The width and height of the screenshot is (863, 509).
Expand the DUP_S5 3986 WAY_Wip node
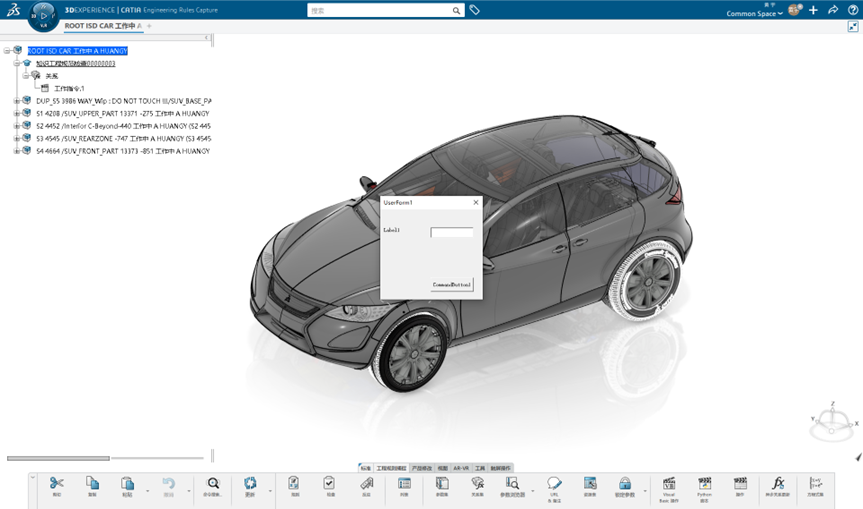[x=17, y=101]
